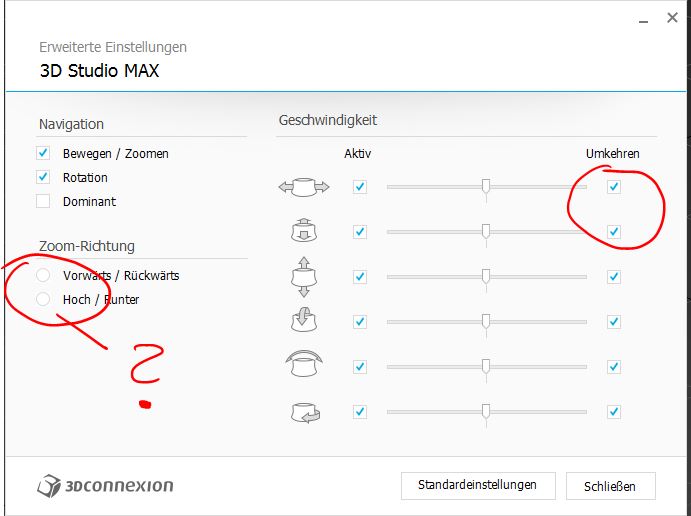
Task: Toggle Umkehren for tilt axis
Action: [613, 322]
